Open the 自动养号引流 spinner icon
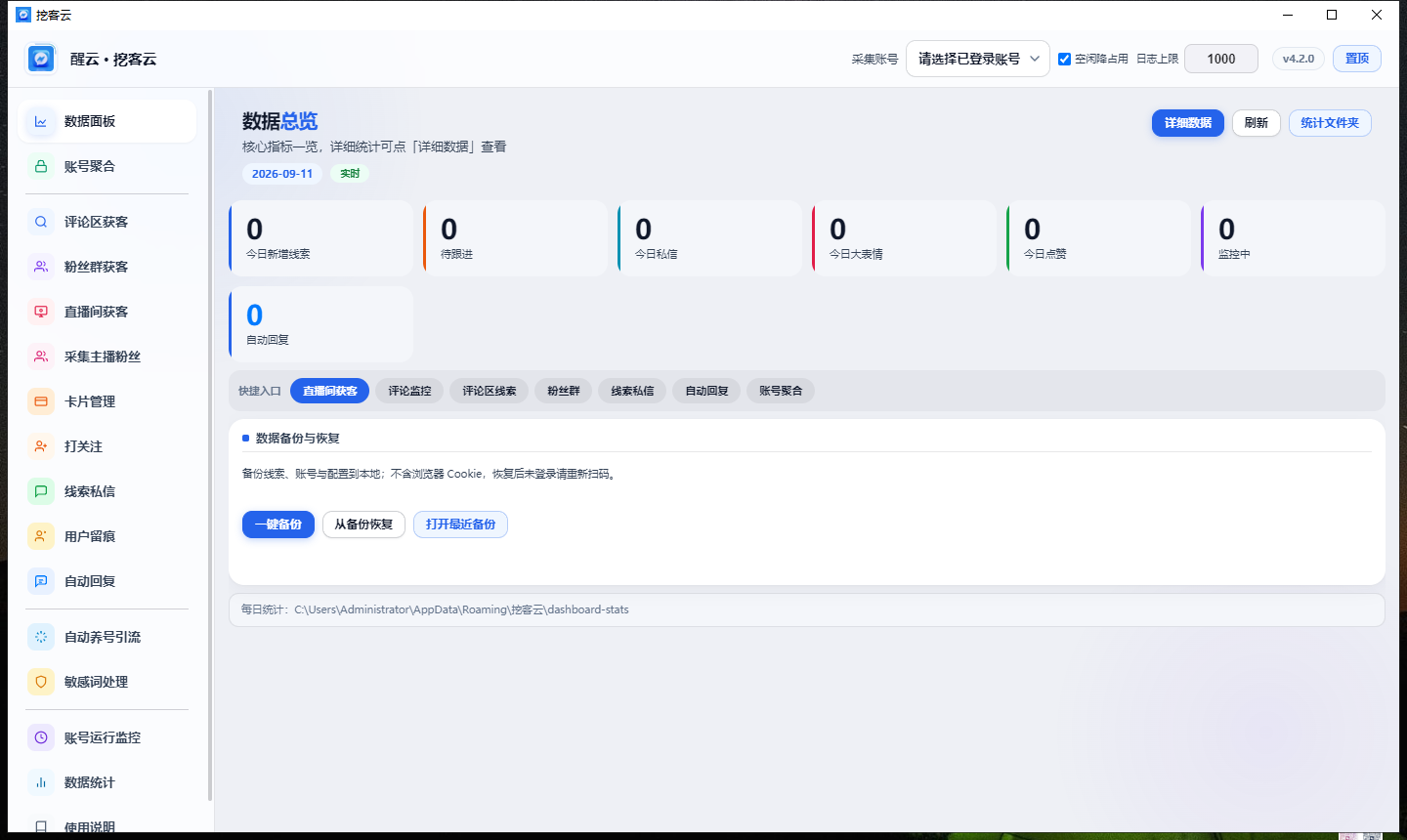 (x=41, y=637)
